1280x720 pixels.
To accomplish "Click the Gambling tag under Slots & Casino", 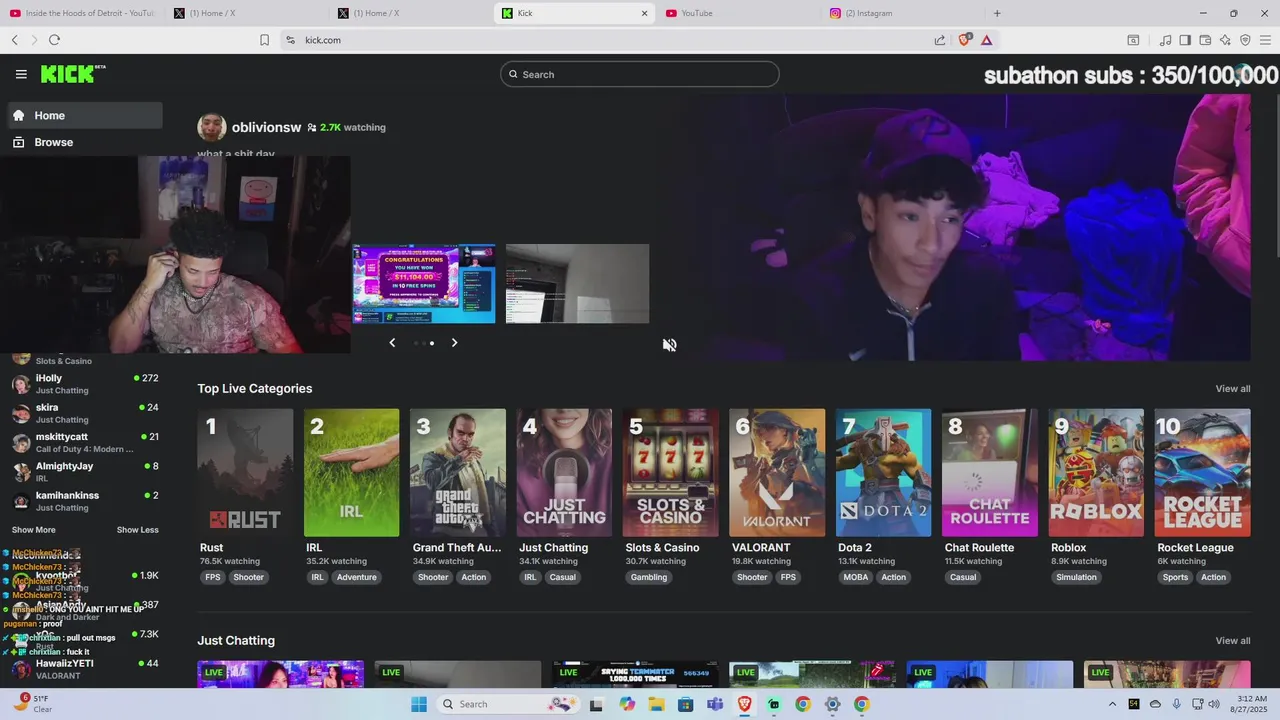I will (649, 577).
